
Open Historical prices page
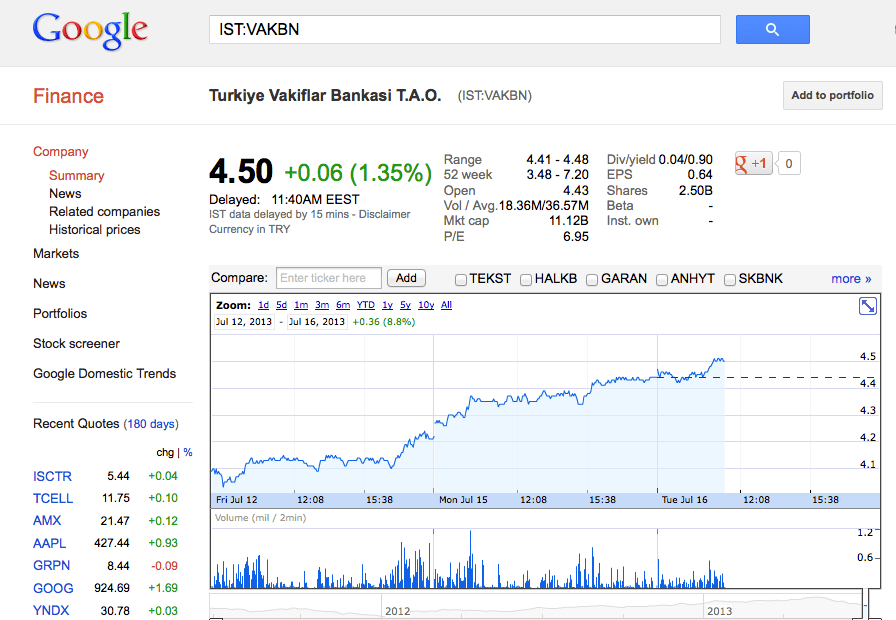point(95,230)
